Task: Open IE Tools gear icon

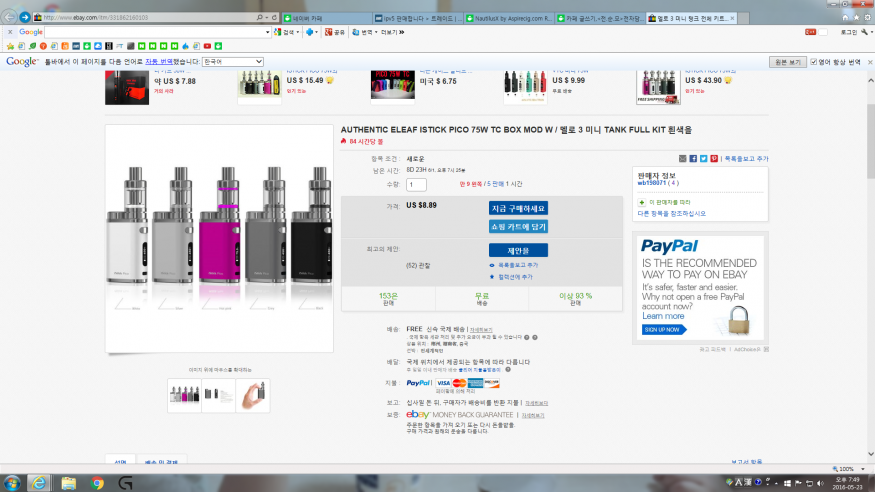Action: coord(867,18)
